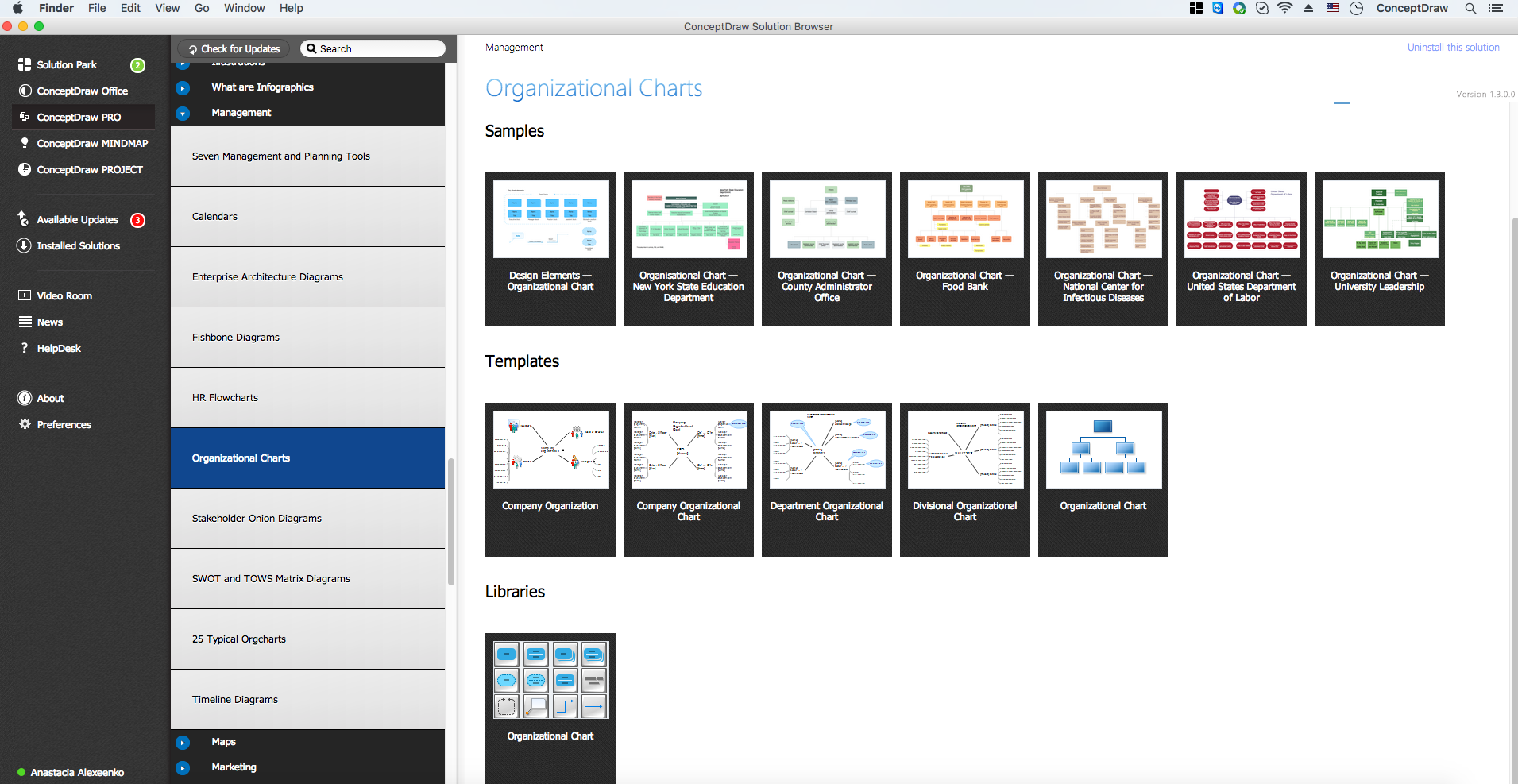Expand the What are Infographics category
This screenshot has width=1518, height=784.
point(183,87)
